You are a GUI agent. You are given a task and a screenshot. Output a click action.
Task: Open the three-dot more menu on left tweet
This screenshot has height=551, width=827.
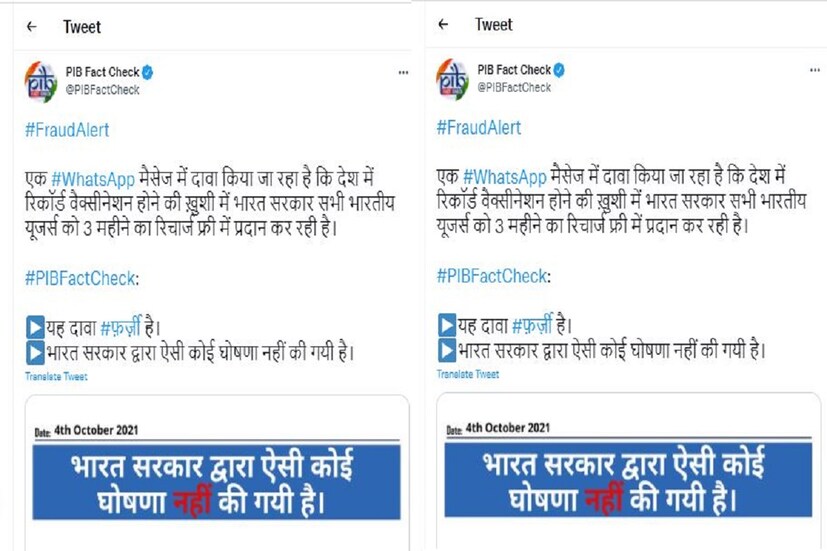click(x=403, y=73)
